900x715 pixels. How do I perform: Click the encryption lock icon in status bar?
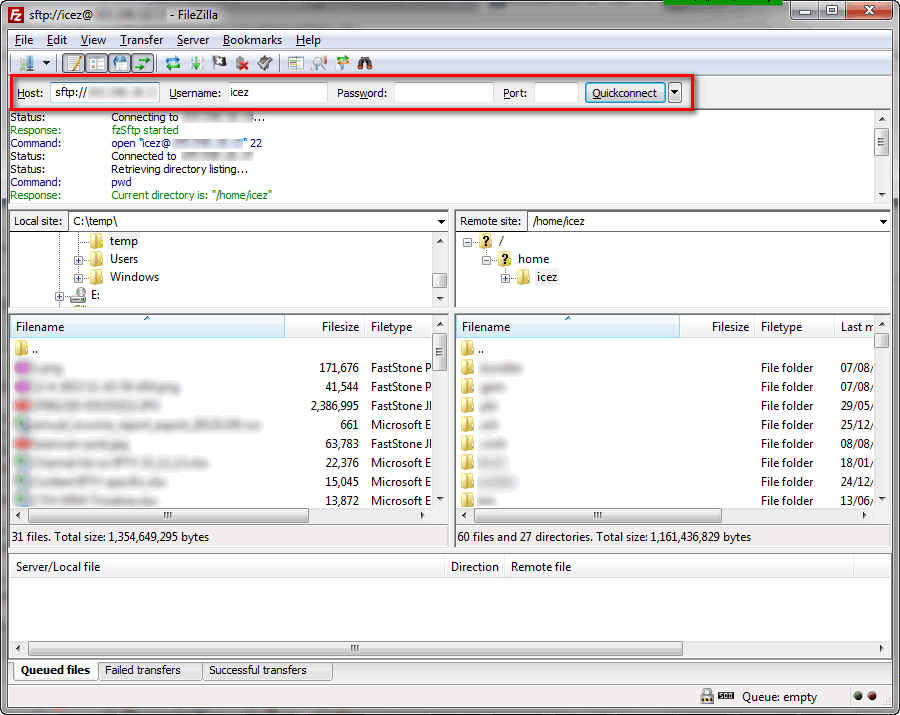pyautogui.click(x=707, y=696)
